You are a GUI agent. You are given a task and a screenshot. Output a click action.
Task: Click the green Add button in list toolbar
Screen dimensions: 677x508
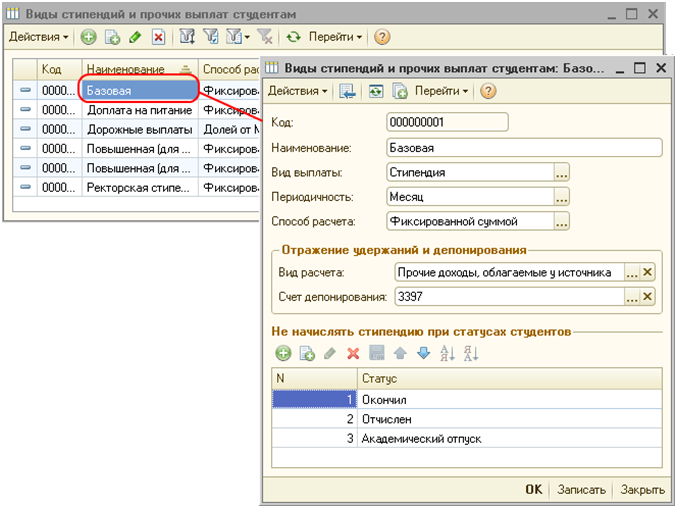click(x=88, y=37)
